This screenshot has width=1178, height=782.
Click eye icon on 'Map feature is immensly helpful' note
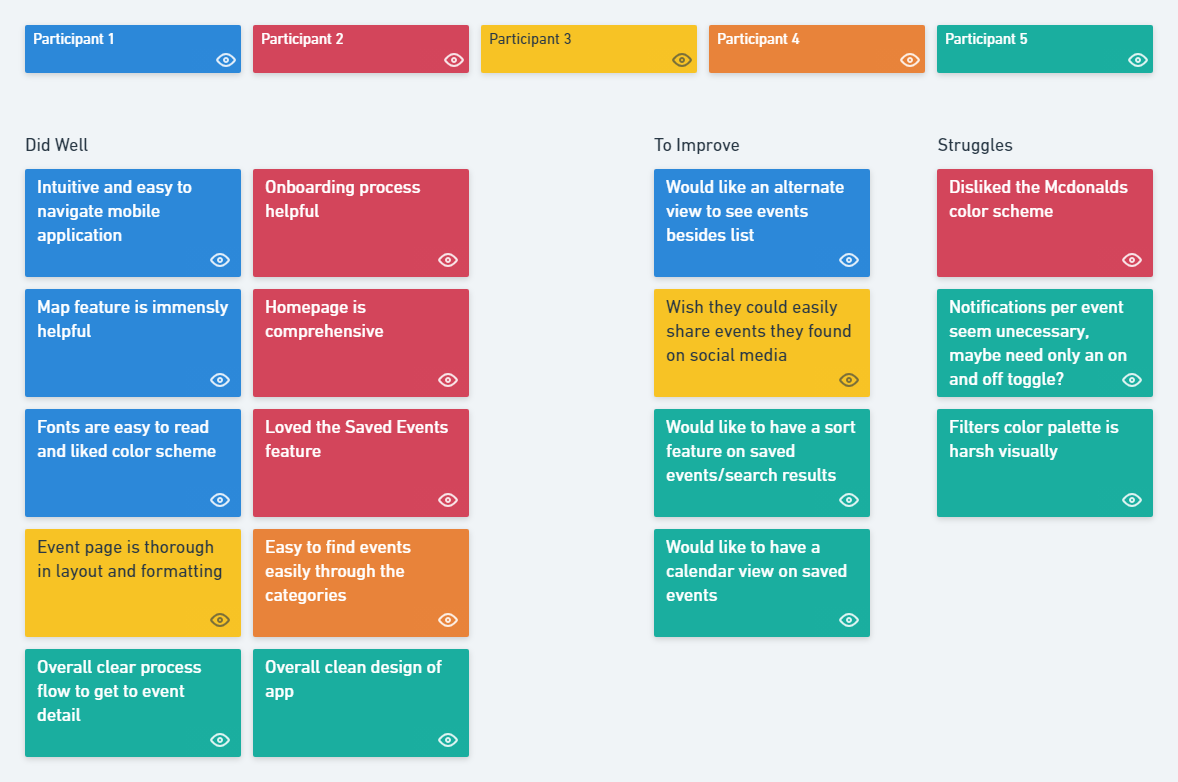point(220,380)
